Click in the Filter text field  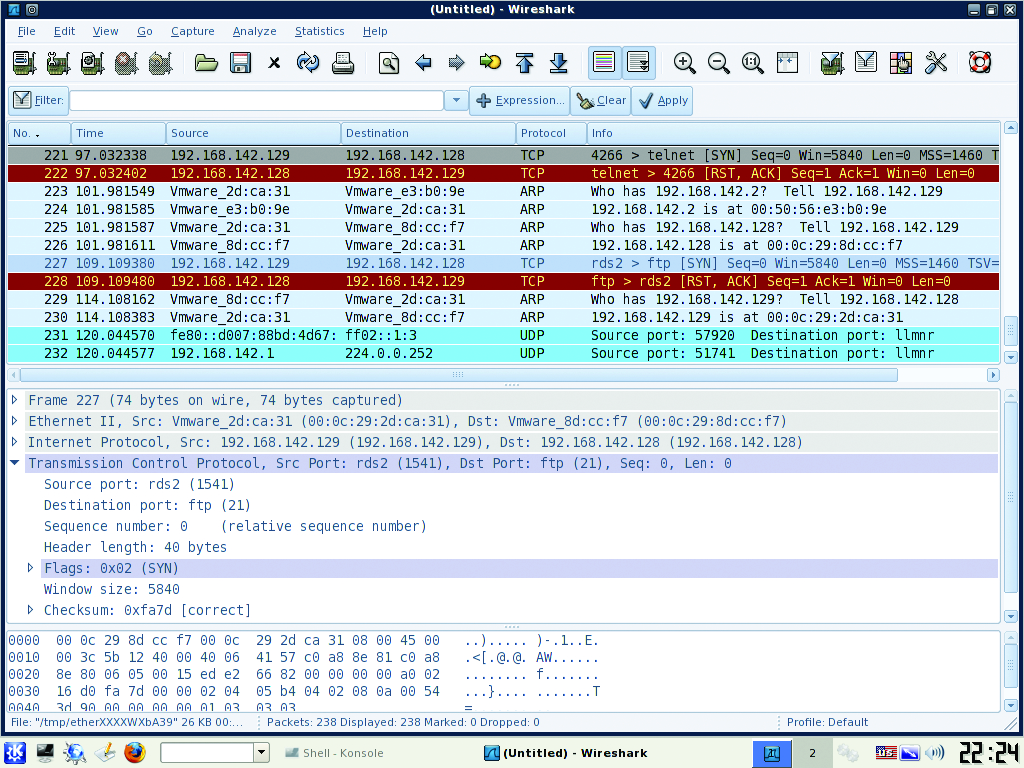coord(256,101)
